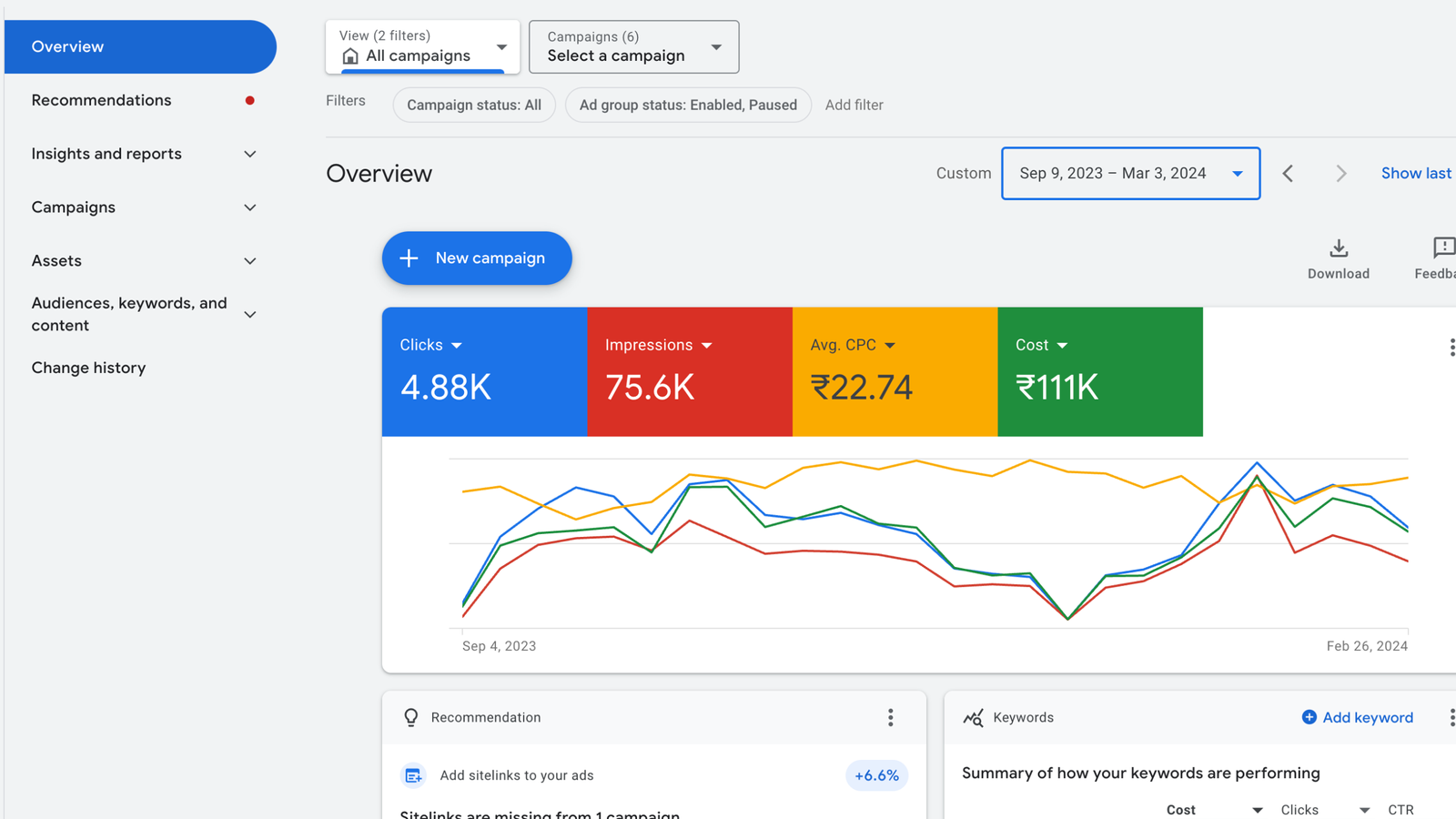Click the Download icon
Image resolution: width=1456 pixels, height=819 pixels.
tap(1338, 248)
